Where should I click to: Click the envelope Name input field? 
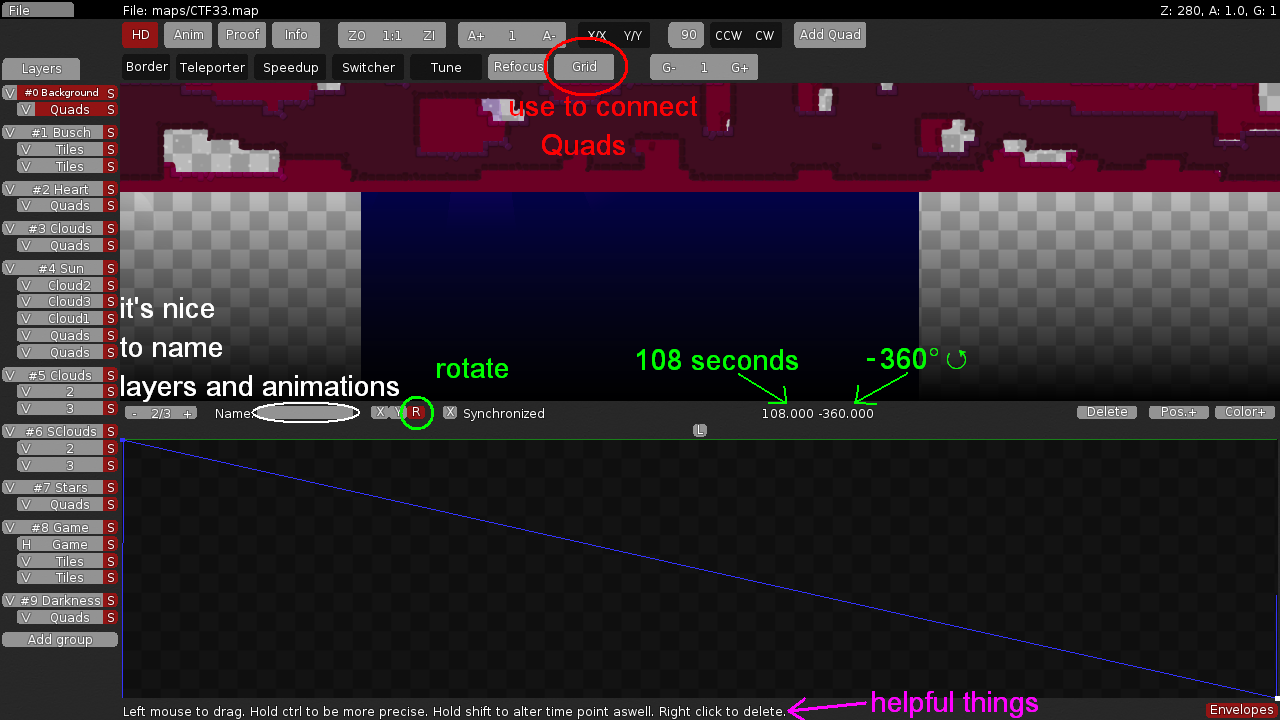[x=306, y=412]
